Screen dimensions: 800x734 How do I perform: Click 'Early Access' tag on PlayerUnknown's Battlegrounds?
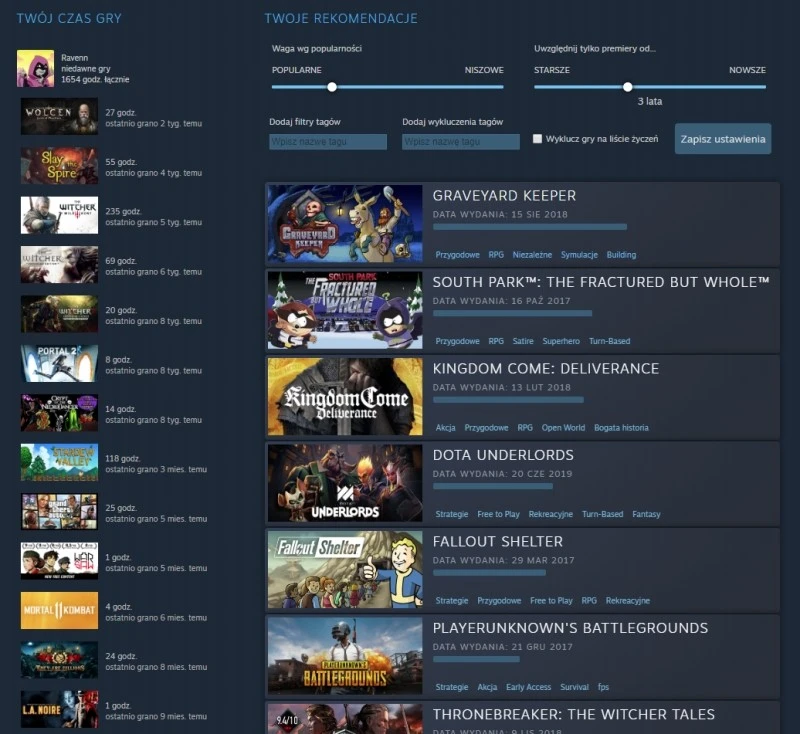click(x=528, y=687)
